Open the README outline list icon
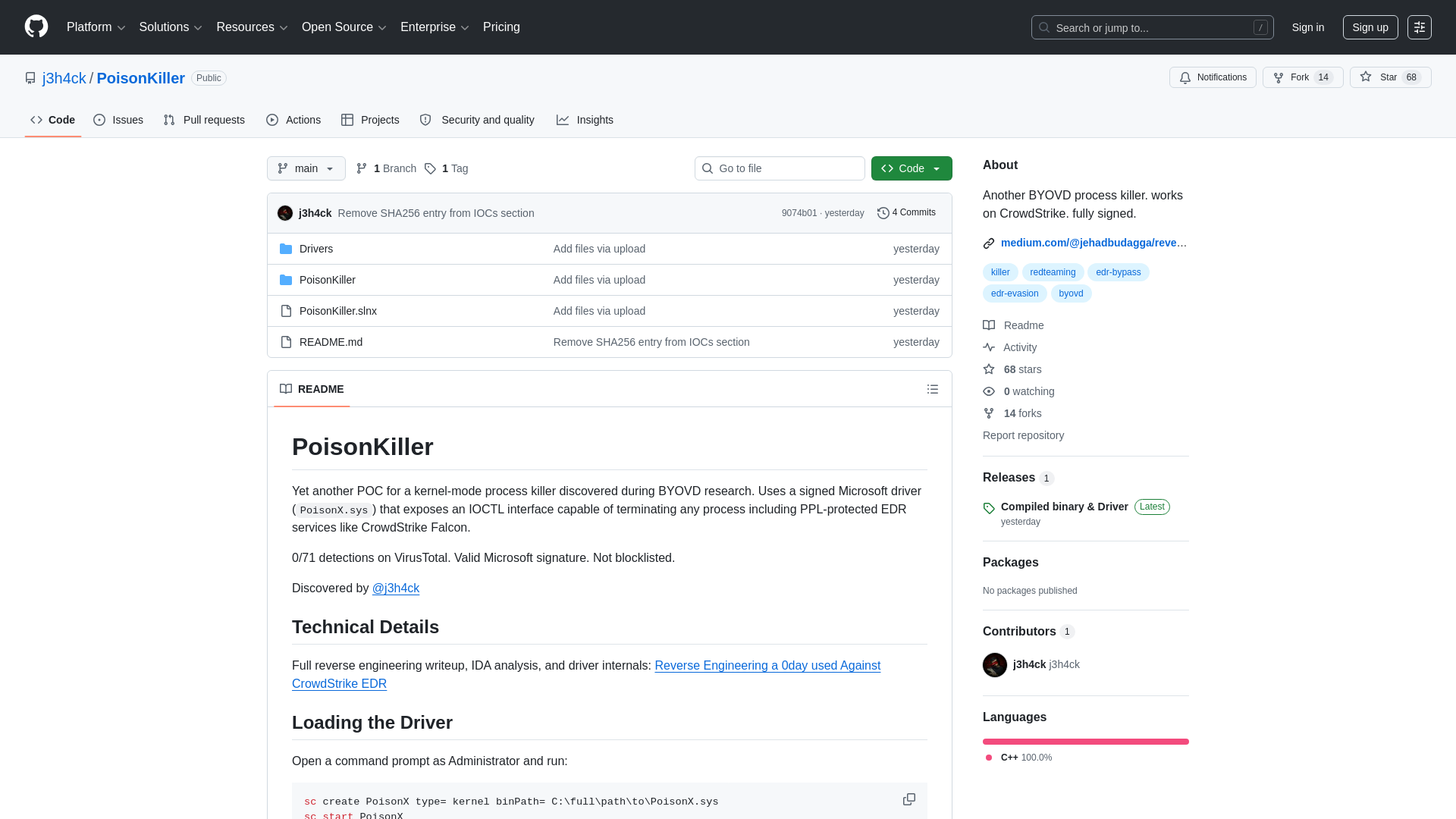Screen dimensions: 1456x819 pos(933,389)
